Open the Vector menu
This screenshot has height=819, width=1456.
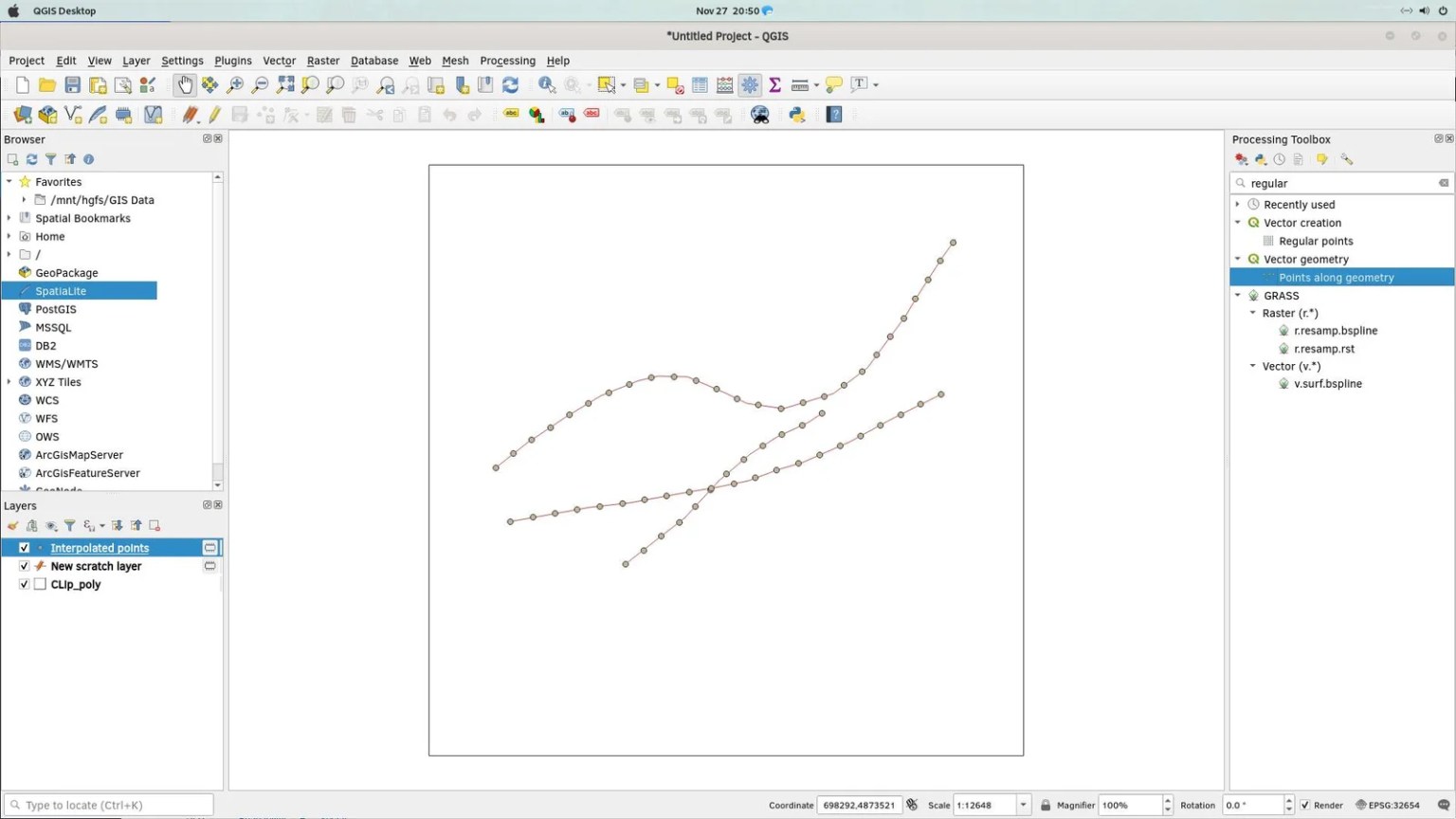pos(279,61)
